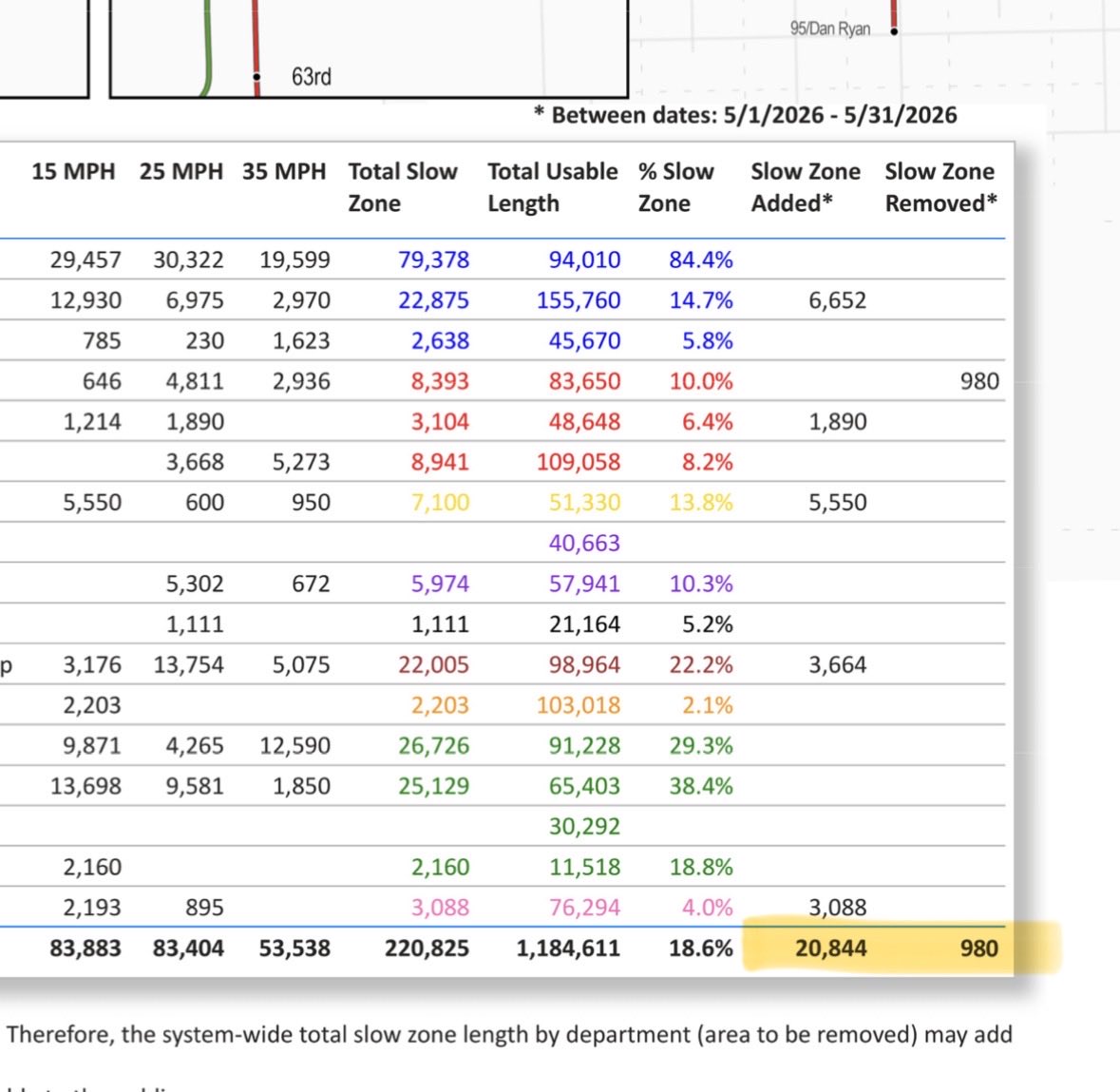Pick the blue total 79,378
The image size is (1120, 1092).
[x=433, y=259]
